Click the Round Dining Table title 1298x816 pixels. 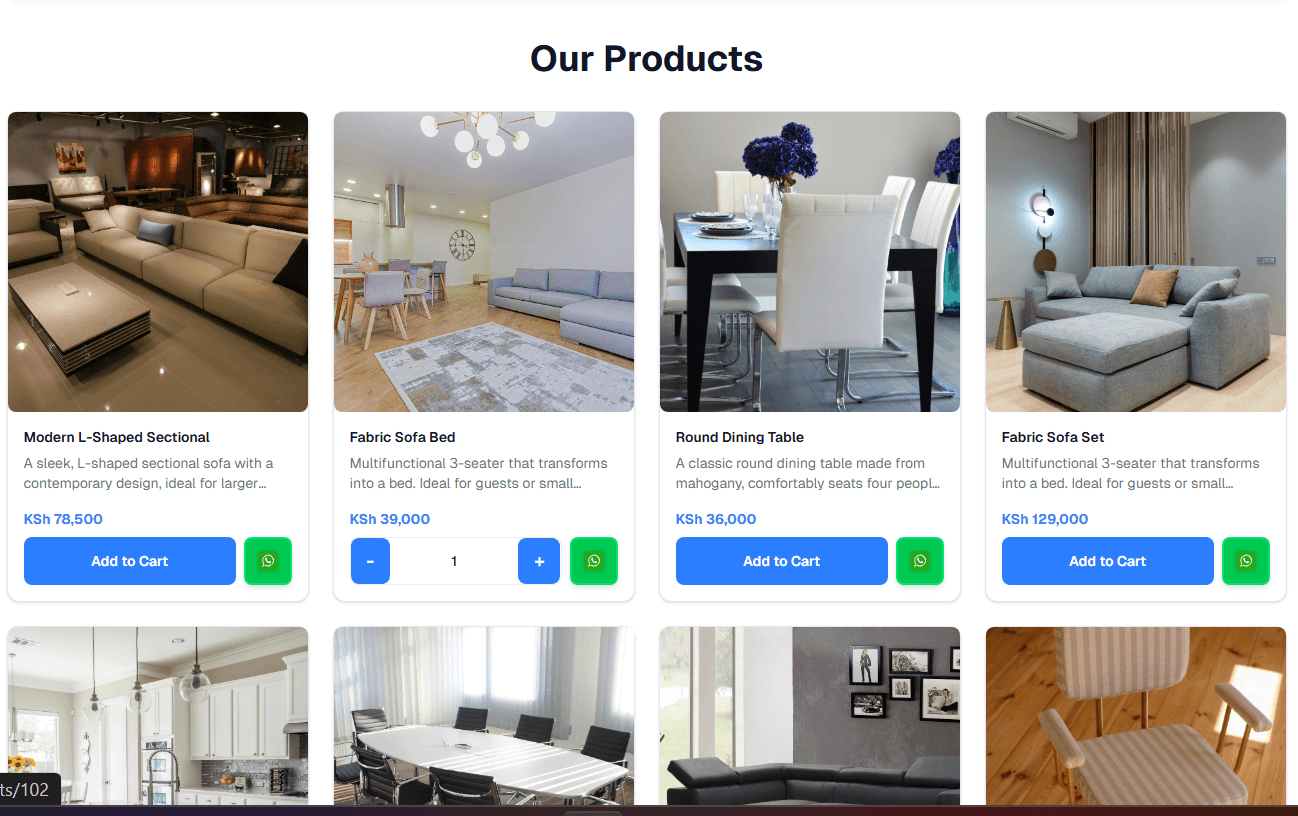tap(740, 437)
